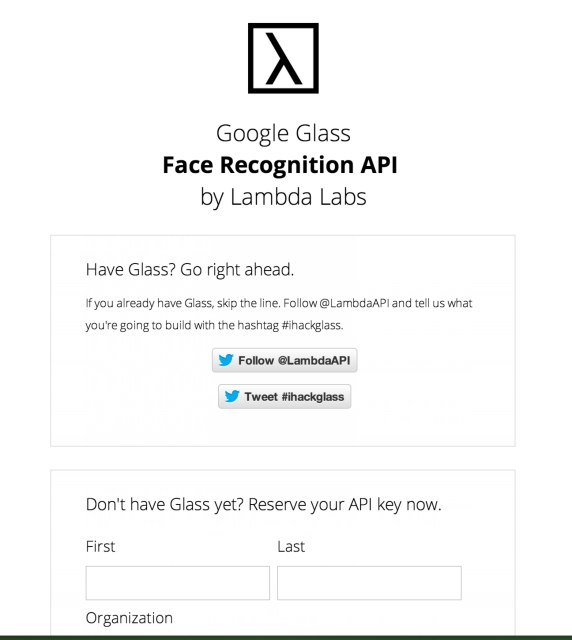
Task: Click the Twitter bird on the Follow button
Action: tap(226, 360)
